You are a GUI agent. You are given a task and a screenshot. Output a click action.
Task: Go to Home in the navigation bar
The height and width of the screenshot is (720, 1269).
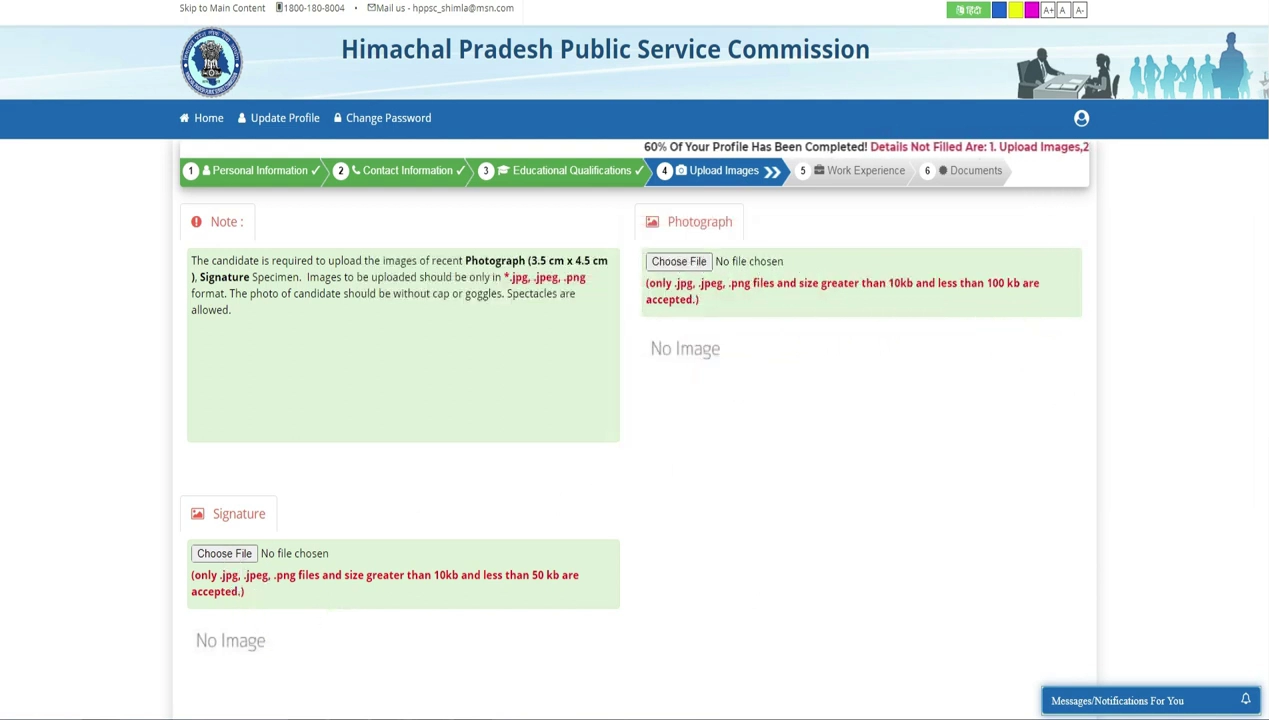pyautogui.click(x=202, y=118)
